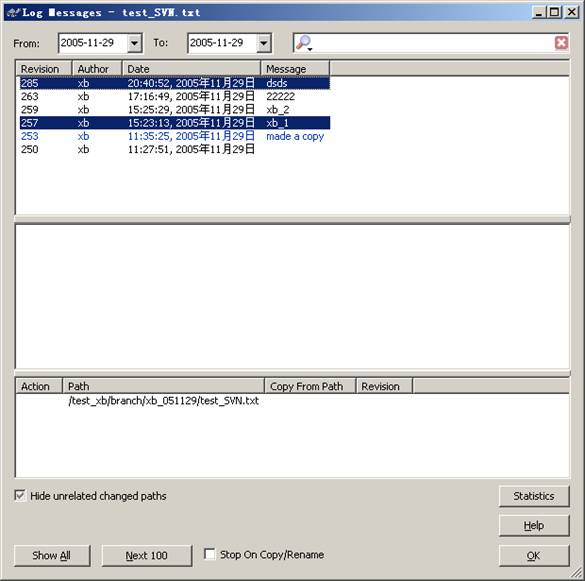
Task: Open the To date dropdown
Action: click(x=264, y=43)
